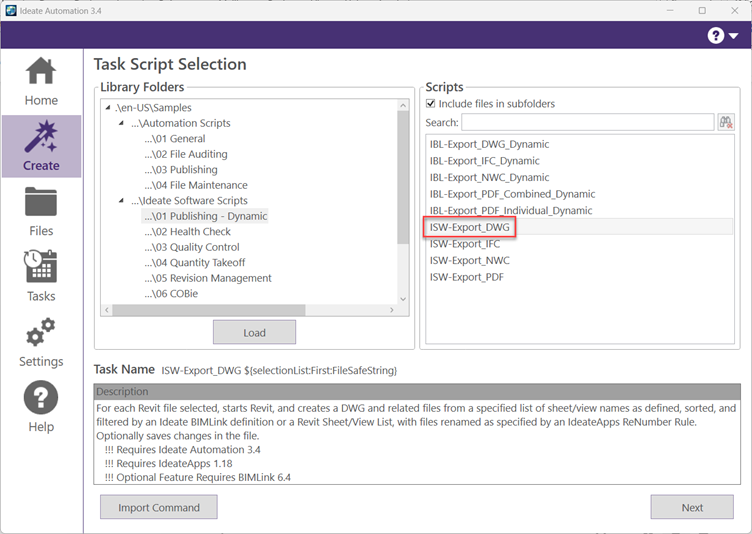Select the 04 Quantity Takeoff folder
This screenshot has height=534, width=752.
[x=194, y=262]
